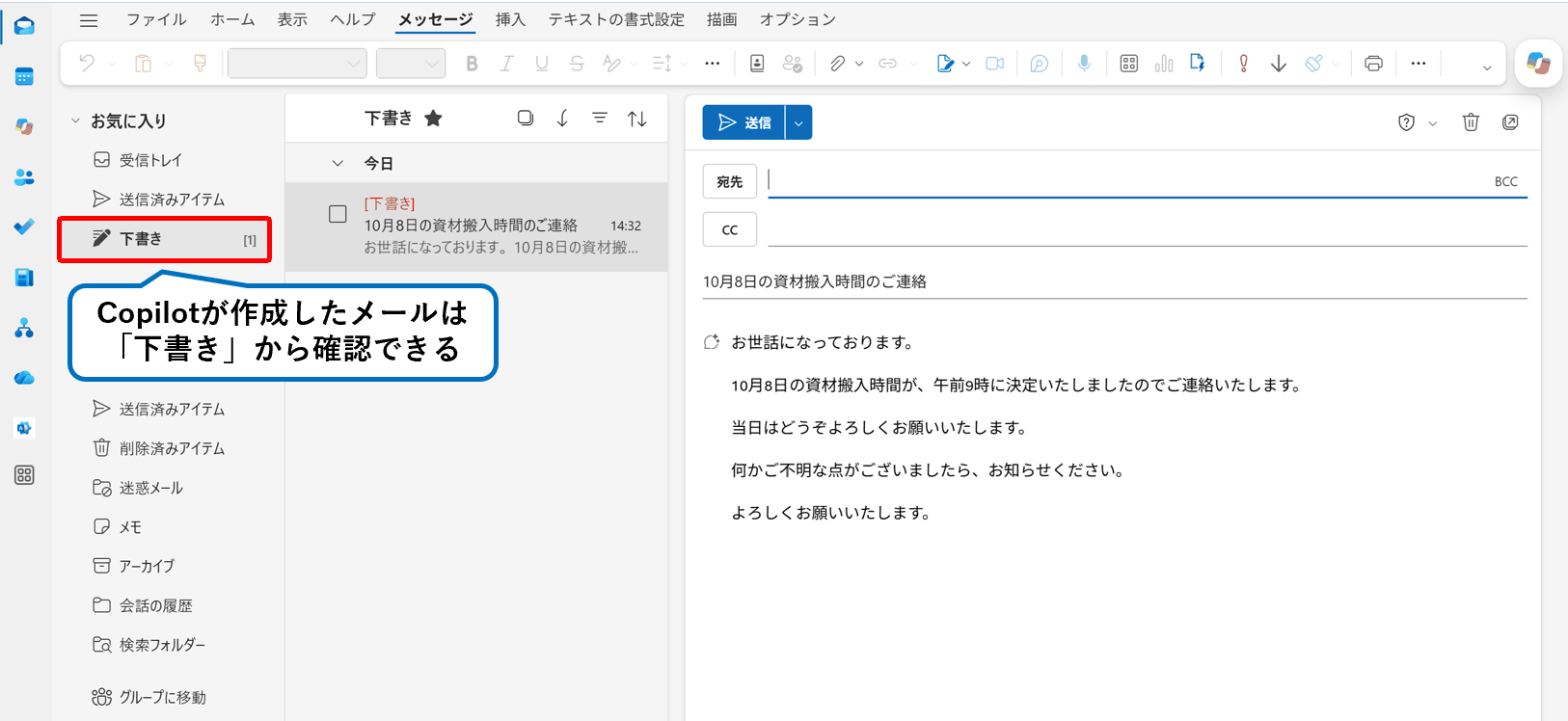This screenshot has height=721, width=1568.
Task: Open the Copilot button in the top-right corner
Action: [x=1538, y=64]
